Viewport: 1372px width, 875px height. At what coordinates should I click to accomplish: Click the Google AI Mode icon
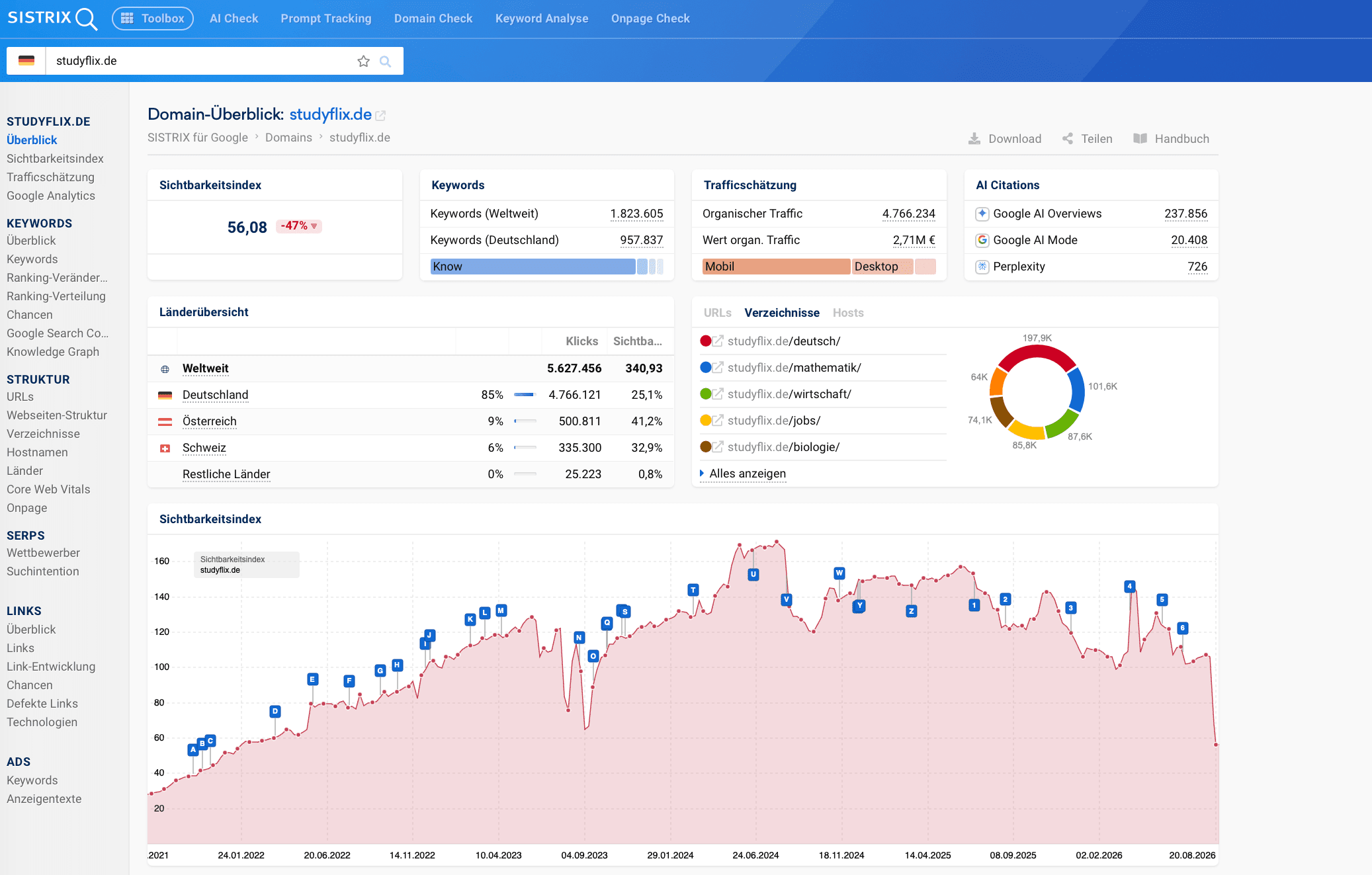[x=982, y=240]
